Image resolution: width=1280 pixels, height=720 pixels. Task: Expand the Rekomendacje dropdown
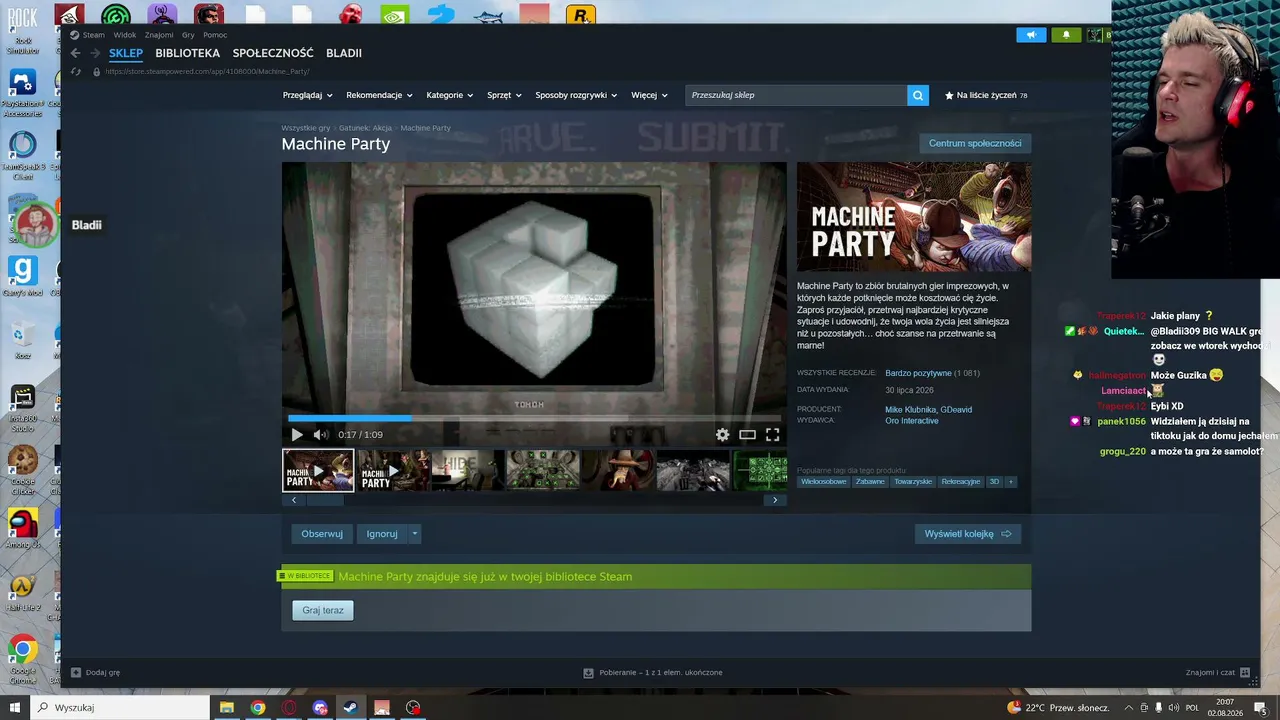tap(380, 95)
